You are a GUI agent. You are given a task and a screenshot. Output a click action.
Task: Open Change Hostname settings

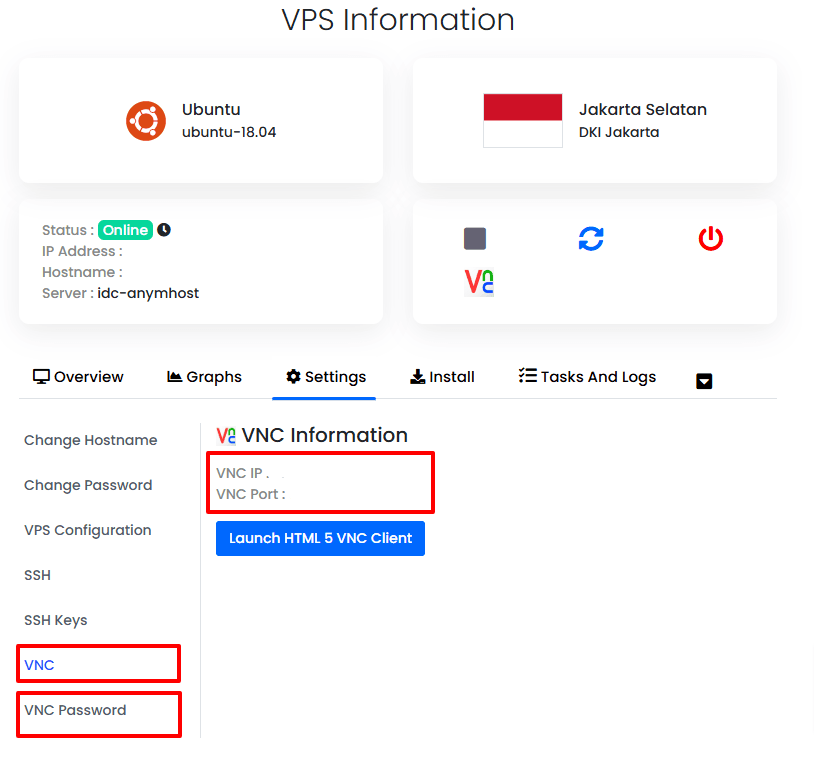(91, 440)
